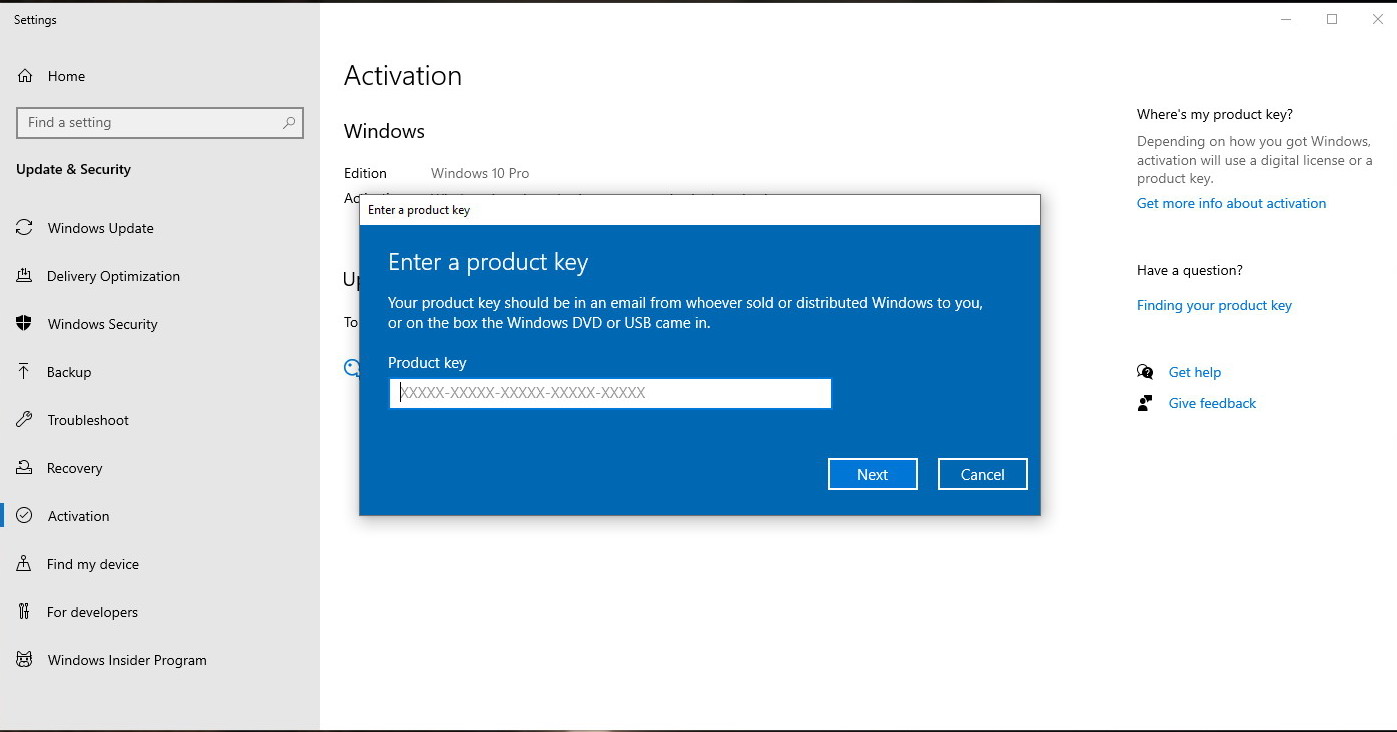Click the Troubleshoot wrench icon
This screenshot has height=732, width=1397.
pos(25,420)
